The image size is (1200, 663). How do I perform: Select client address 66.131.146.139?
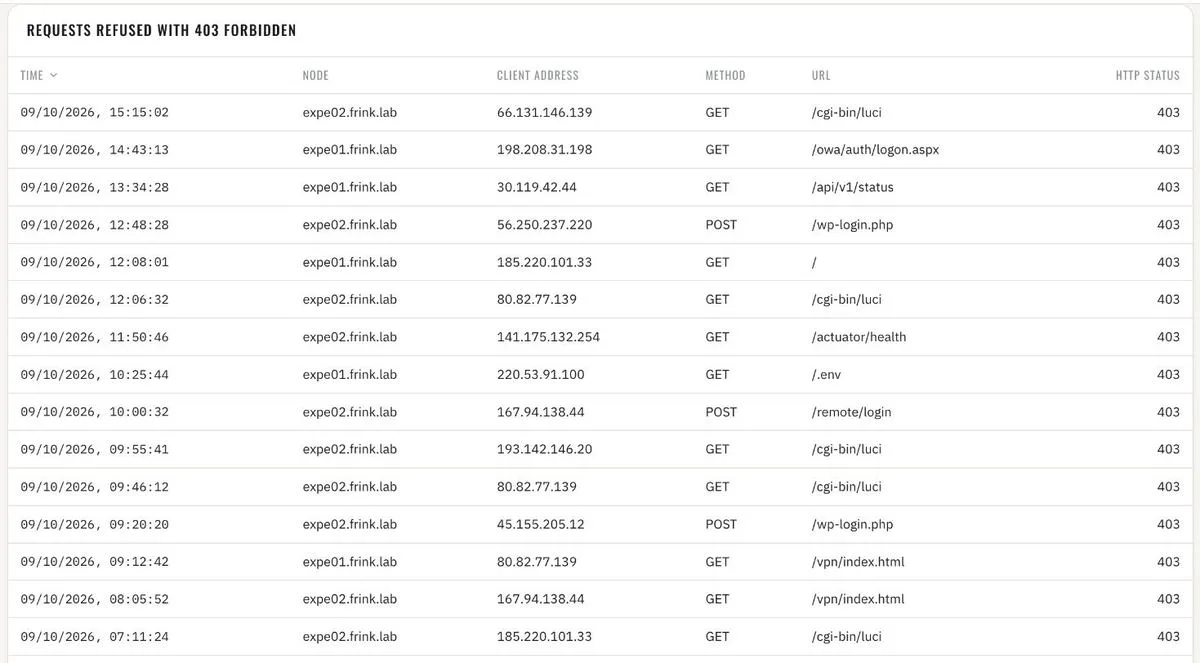[544, 112]
